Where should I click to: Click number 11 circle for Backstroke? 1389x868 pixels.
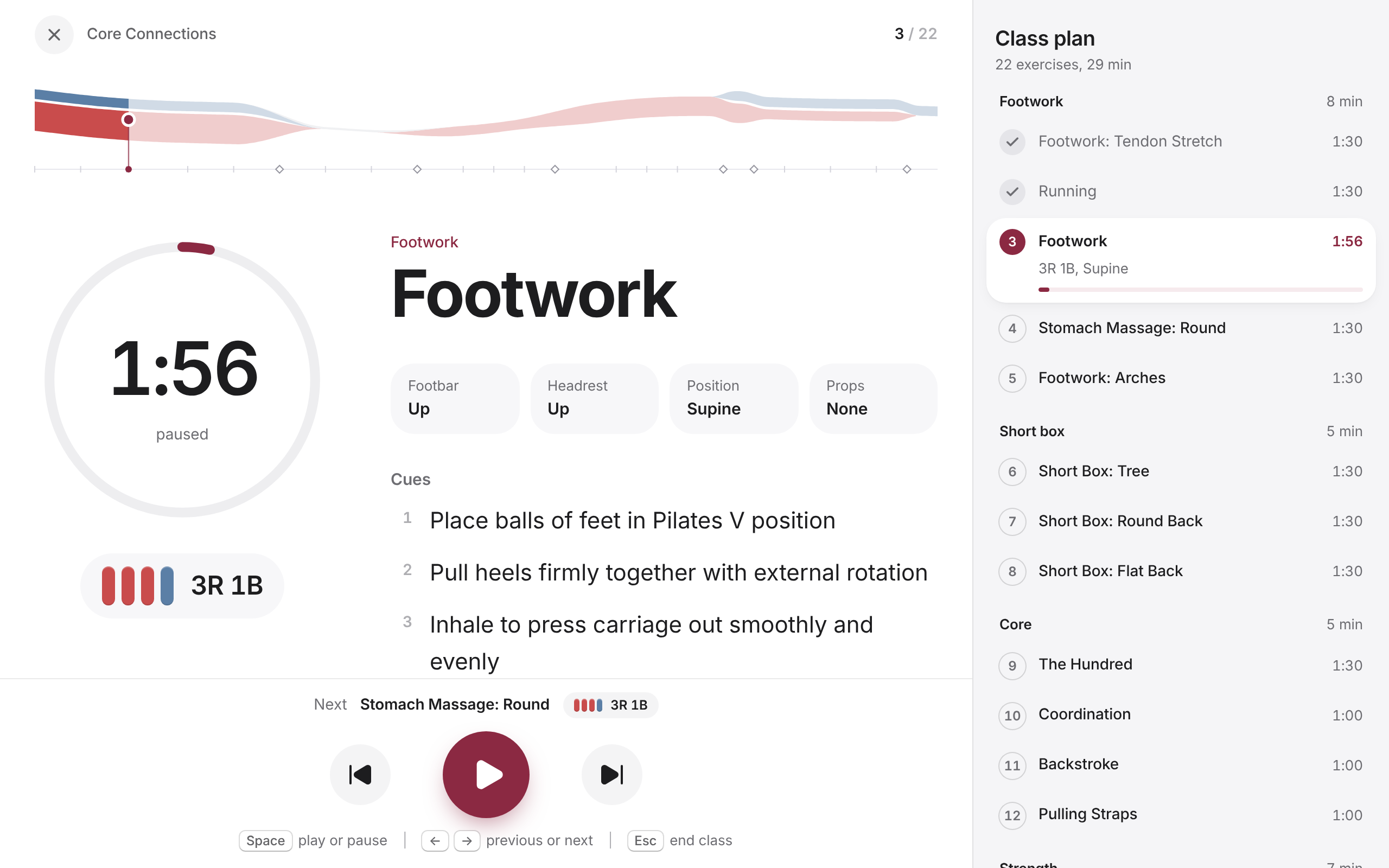click(x=1012, y=765)
